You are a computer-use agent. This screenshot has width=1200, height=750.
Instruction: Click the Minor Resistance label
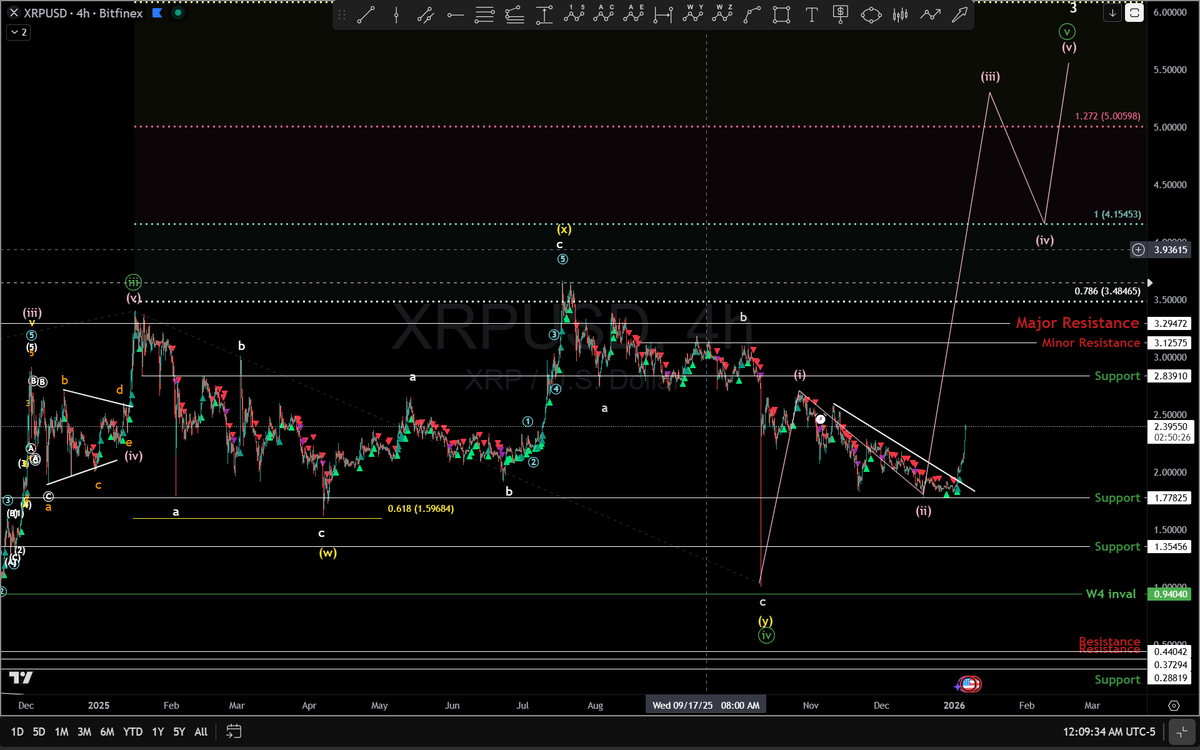click(1090, 343)
